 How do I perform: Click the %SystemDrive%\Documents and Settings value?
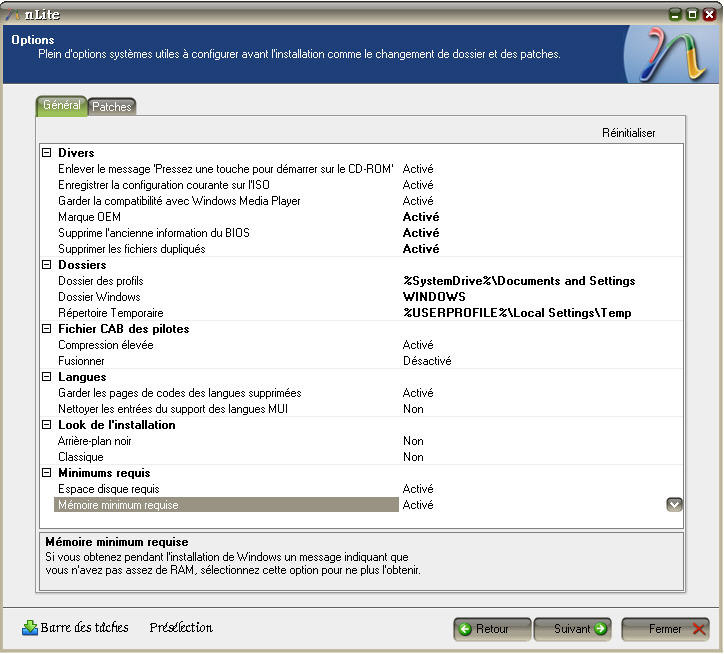(519, 281)
